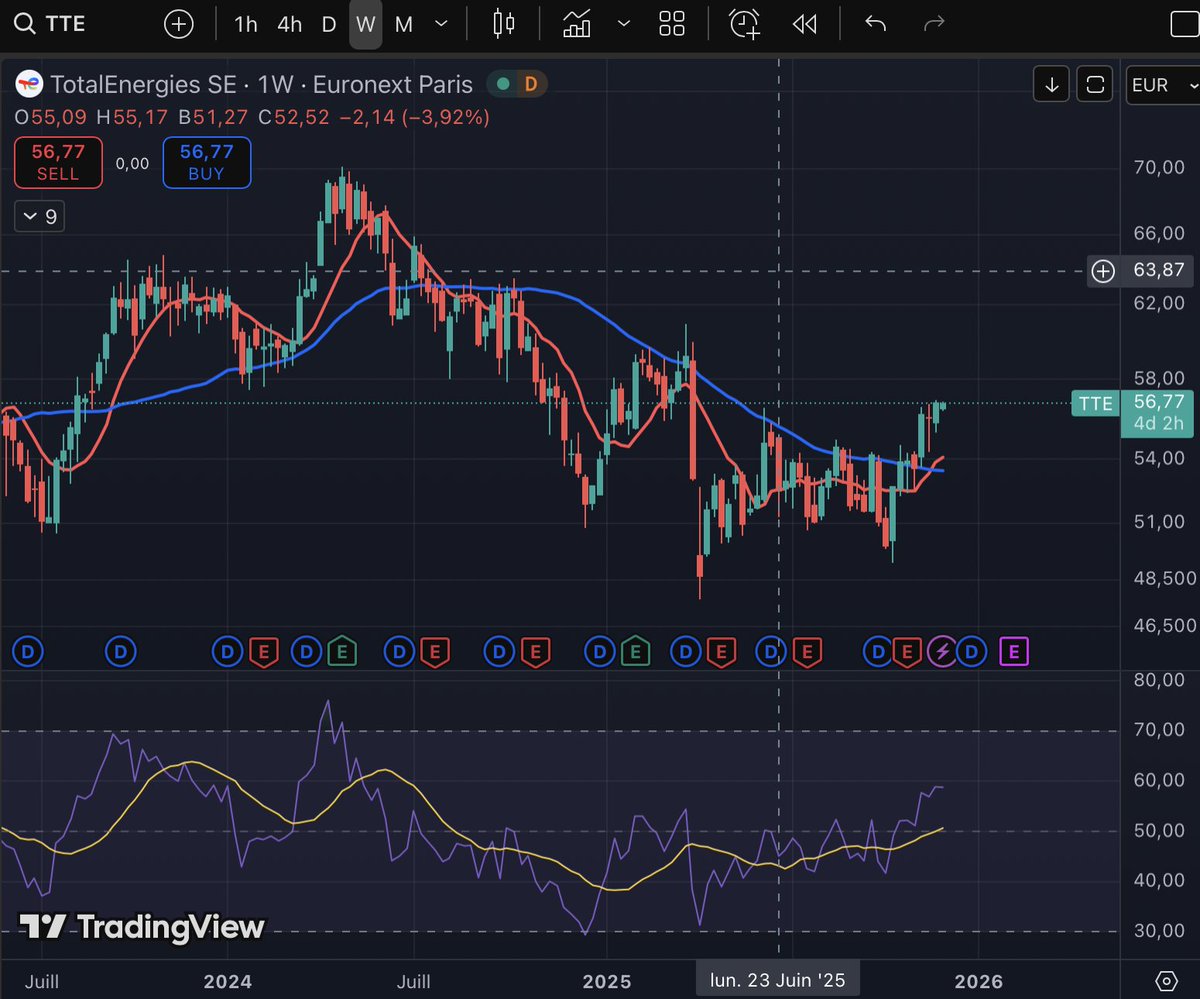This screenshot has width=1200, height=999.
Task: Open the indicators panel
Action: point(577,24)
